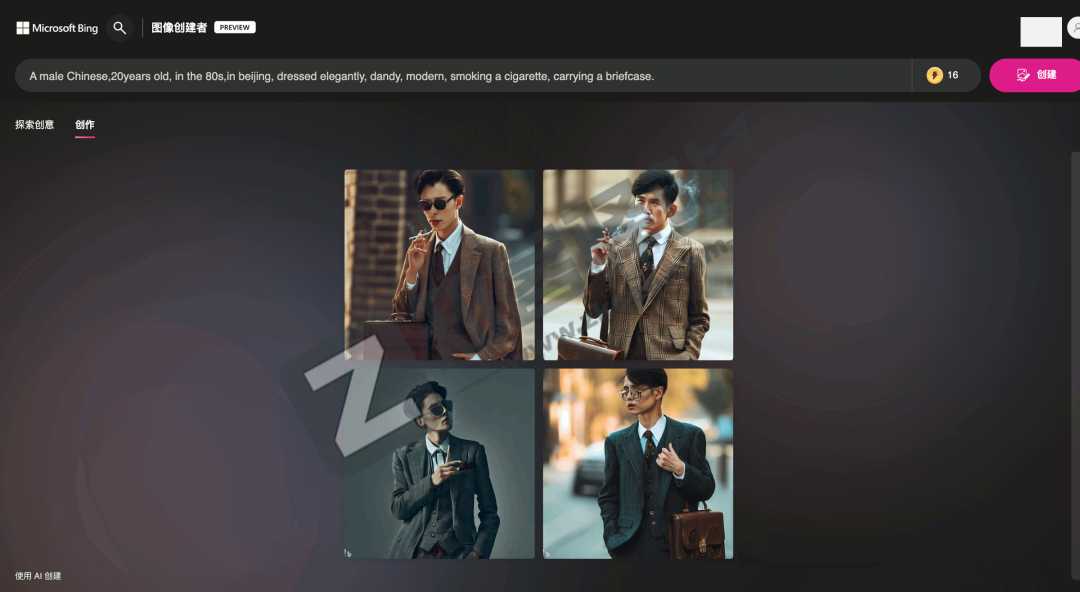Switch to the 探索创意 tab
1080x592 pixels.
pyautogui.click(x=33, y=124)
